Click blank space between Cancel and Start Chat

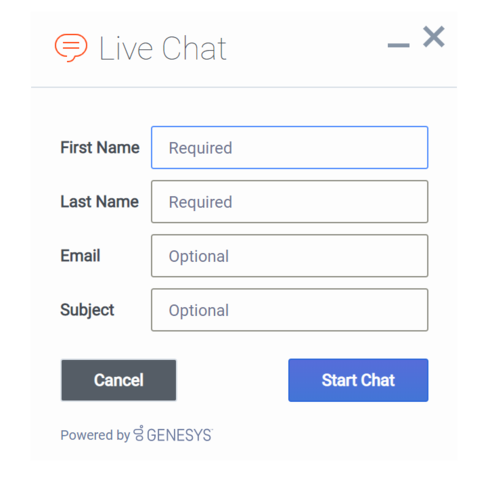coord(232,380)
